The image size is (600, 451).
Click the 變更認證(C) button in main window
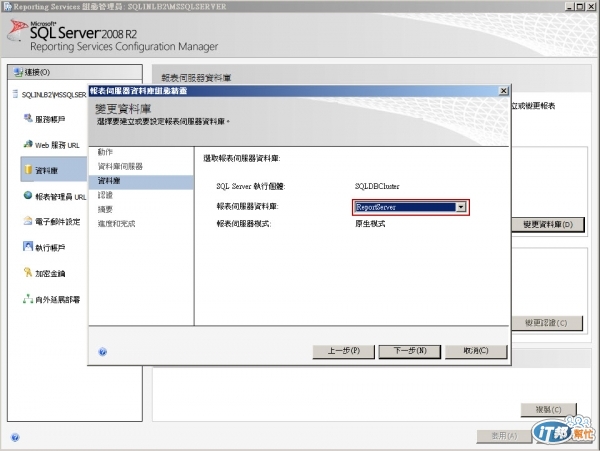click(x=546, y=323)
